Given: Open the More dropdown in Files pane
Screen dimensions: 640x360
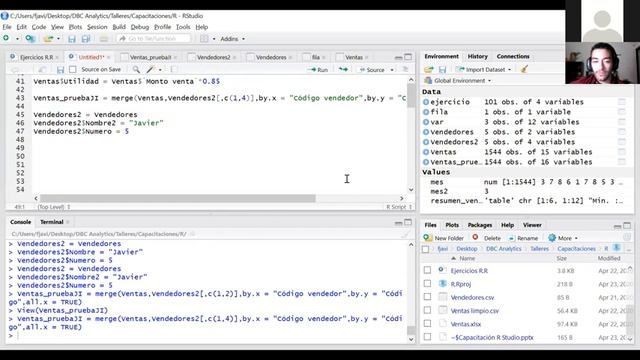Looking at the screenshot, I should pyautogui.click(x=564, y=238).
